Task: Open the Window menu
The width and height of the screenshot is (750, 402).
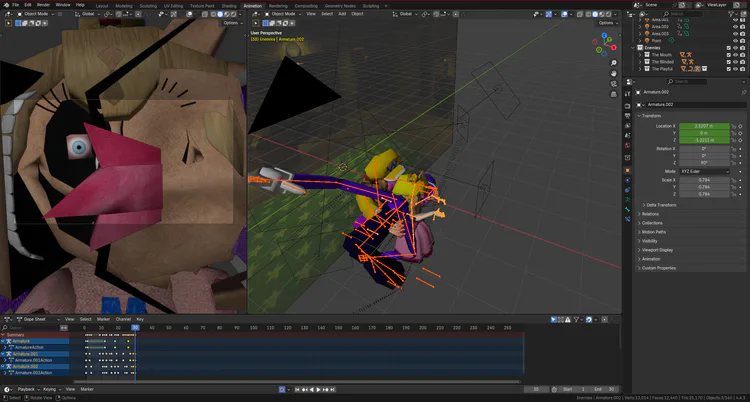Action: pos(63,5)
